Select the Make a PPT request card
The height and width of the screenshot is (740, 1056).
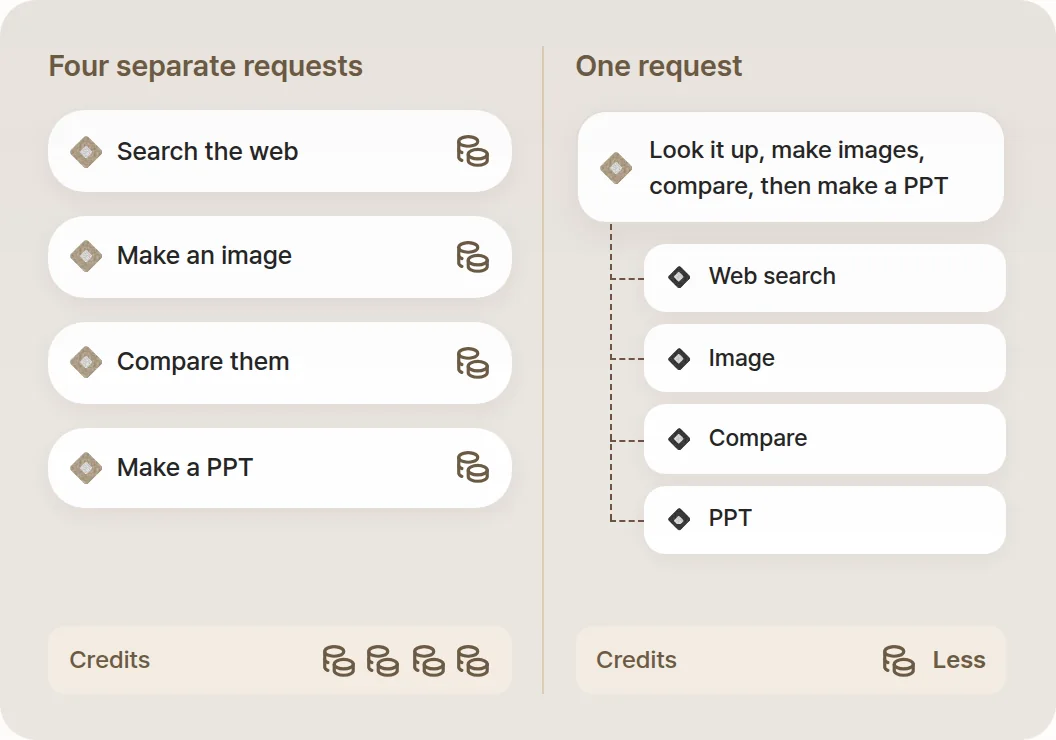click(279, 468)
